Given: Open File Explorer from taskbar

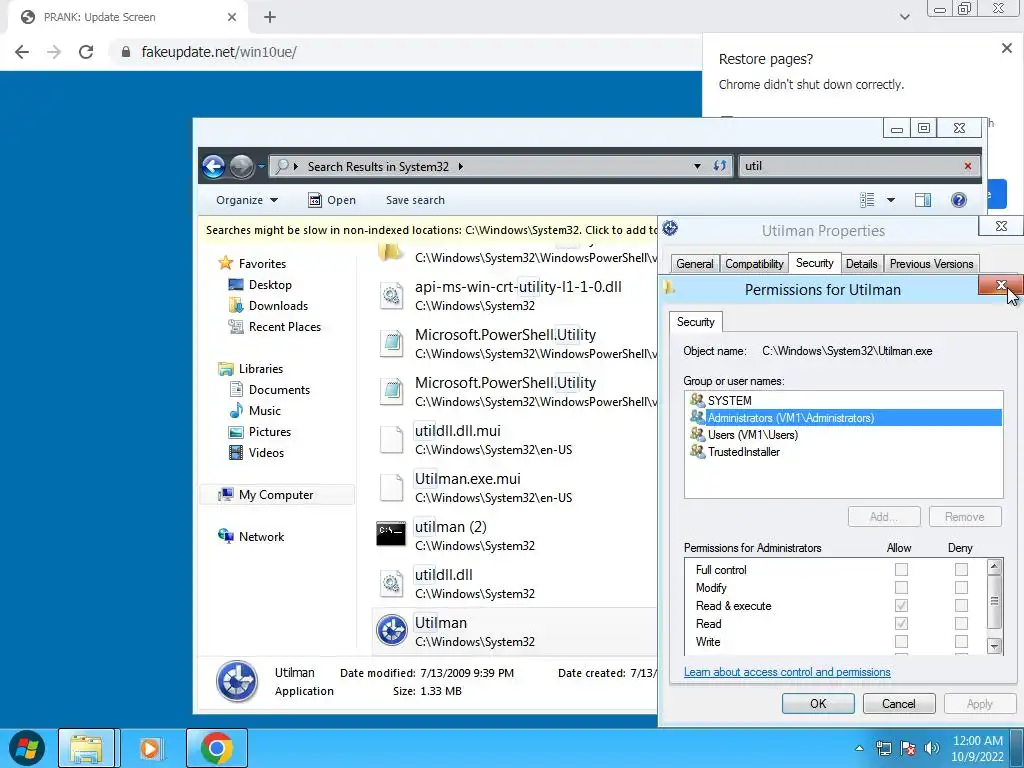Looking at the screenshot, I should pyautogui.click(x=86, y=748).
